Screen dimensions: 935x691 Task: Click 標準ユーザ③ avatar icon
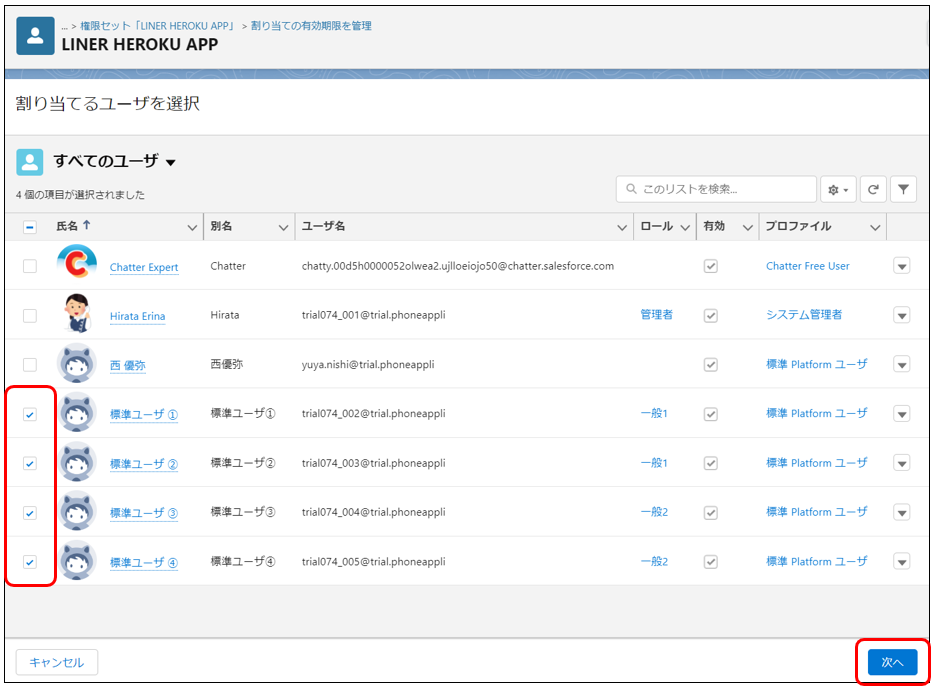(x=77, y=512)
